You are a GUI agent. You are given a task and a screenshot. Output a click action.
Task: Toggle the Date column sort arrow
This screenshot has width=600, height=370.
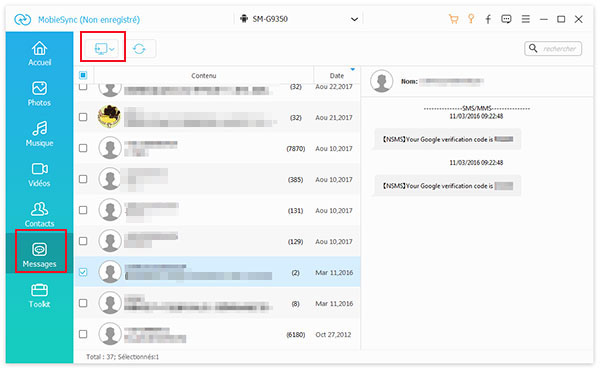353,69
